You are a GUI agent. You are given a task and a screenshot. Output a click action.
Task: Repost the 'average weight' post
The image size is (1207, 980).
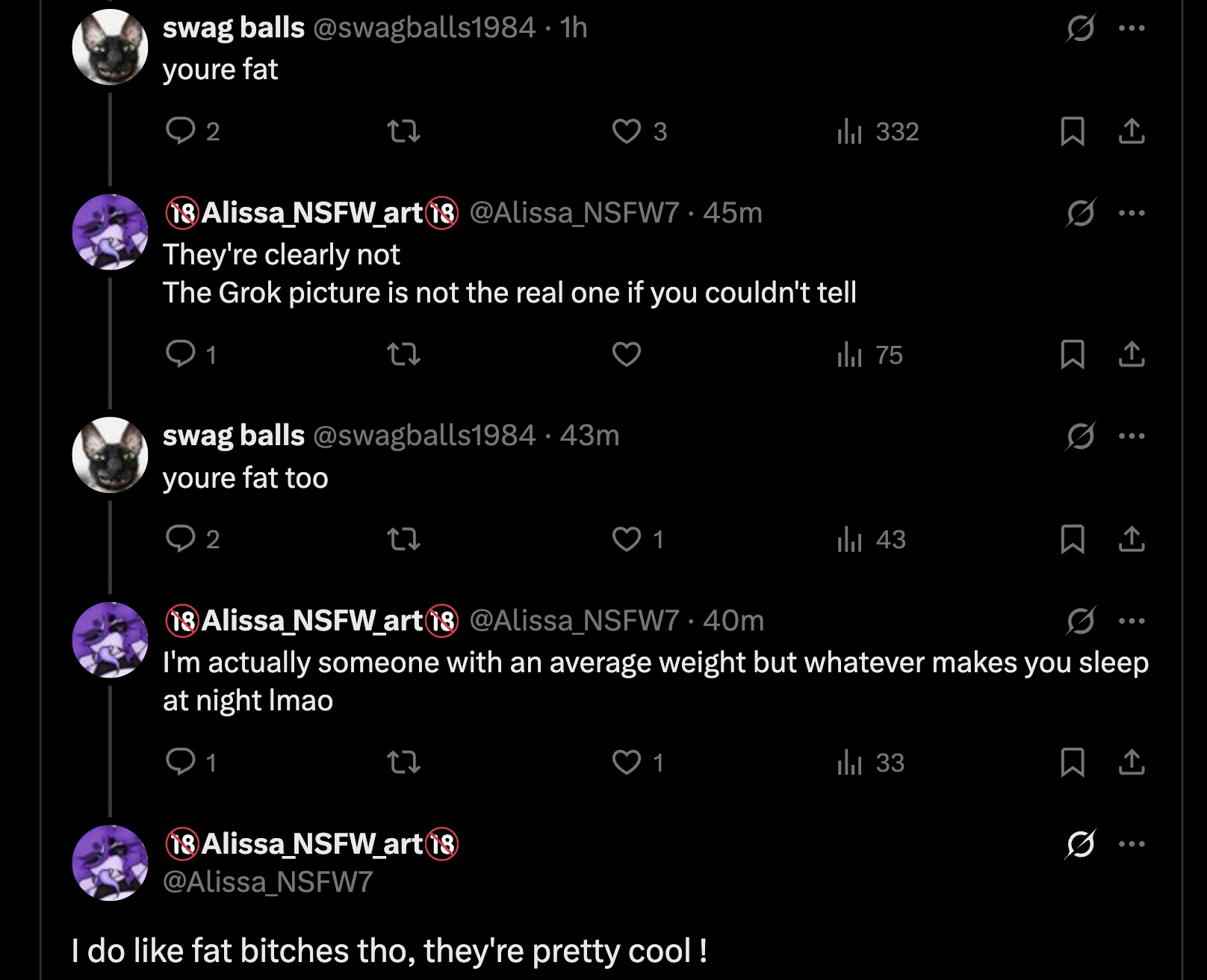tap(403, 762)
